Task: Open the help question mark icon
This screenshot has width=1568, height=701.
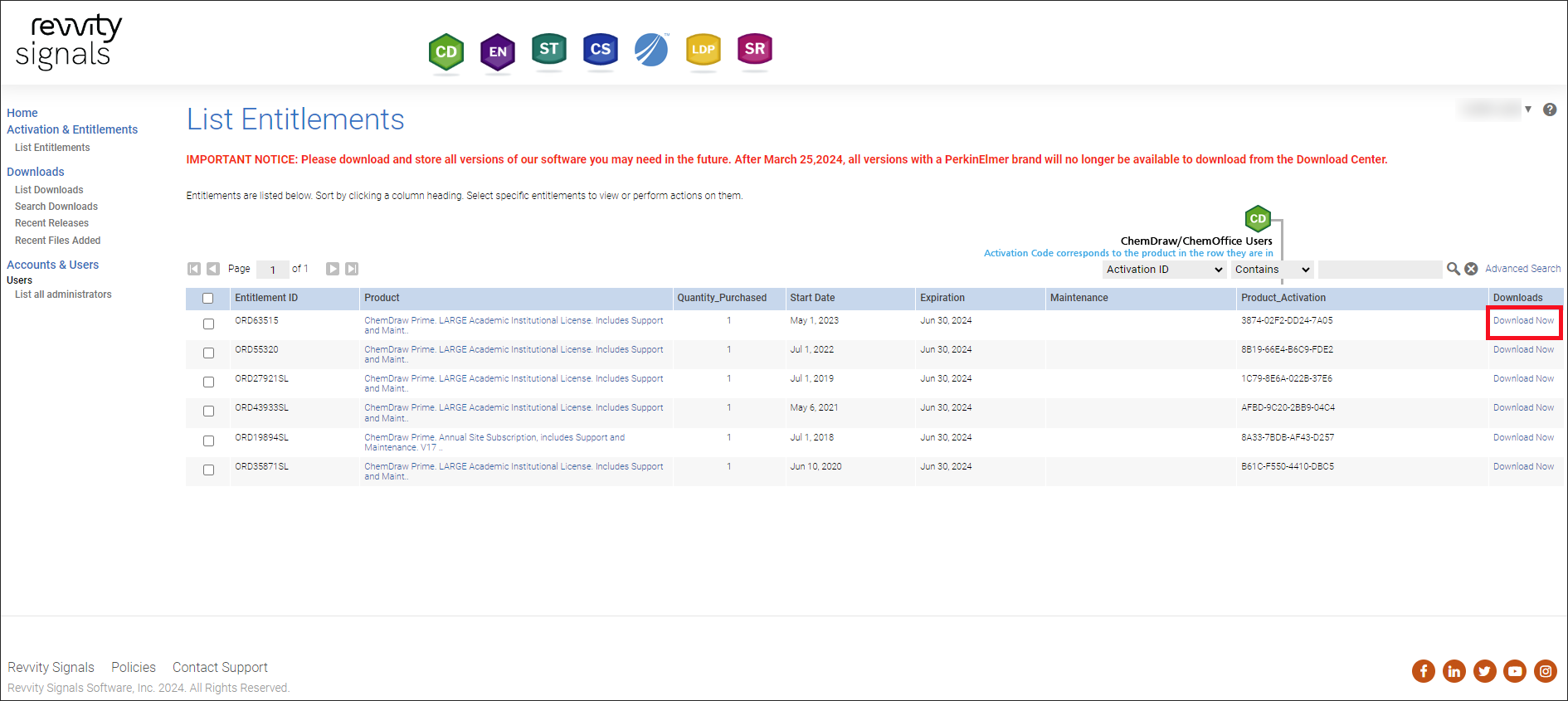Action: click(x=1550, y=110)
